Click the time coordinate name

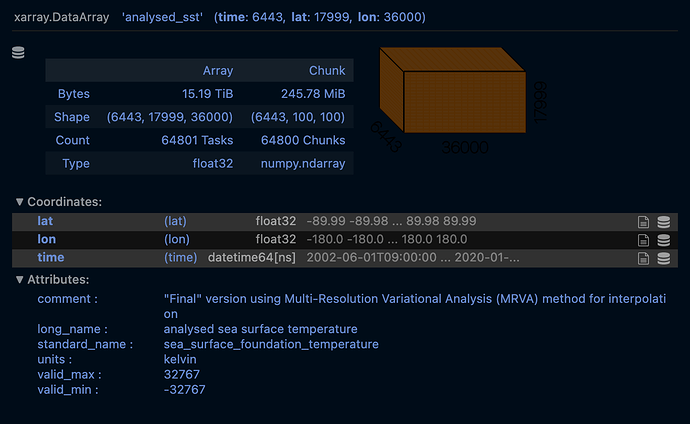tap(51, 257)
